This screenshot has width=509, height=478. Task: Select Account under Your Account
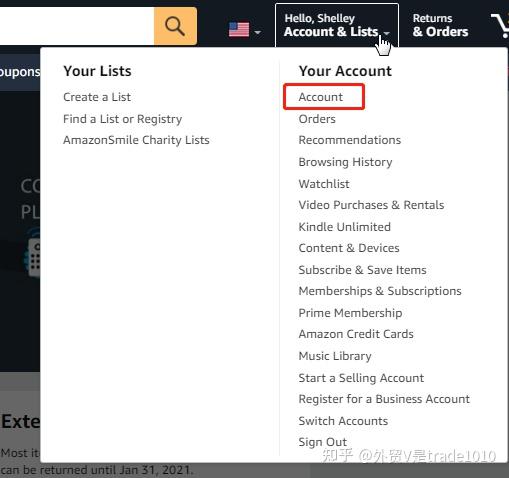[x=321, y=97]
